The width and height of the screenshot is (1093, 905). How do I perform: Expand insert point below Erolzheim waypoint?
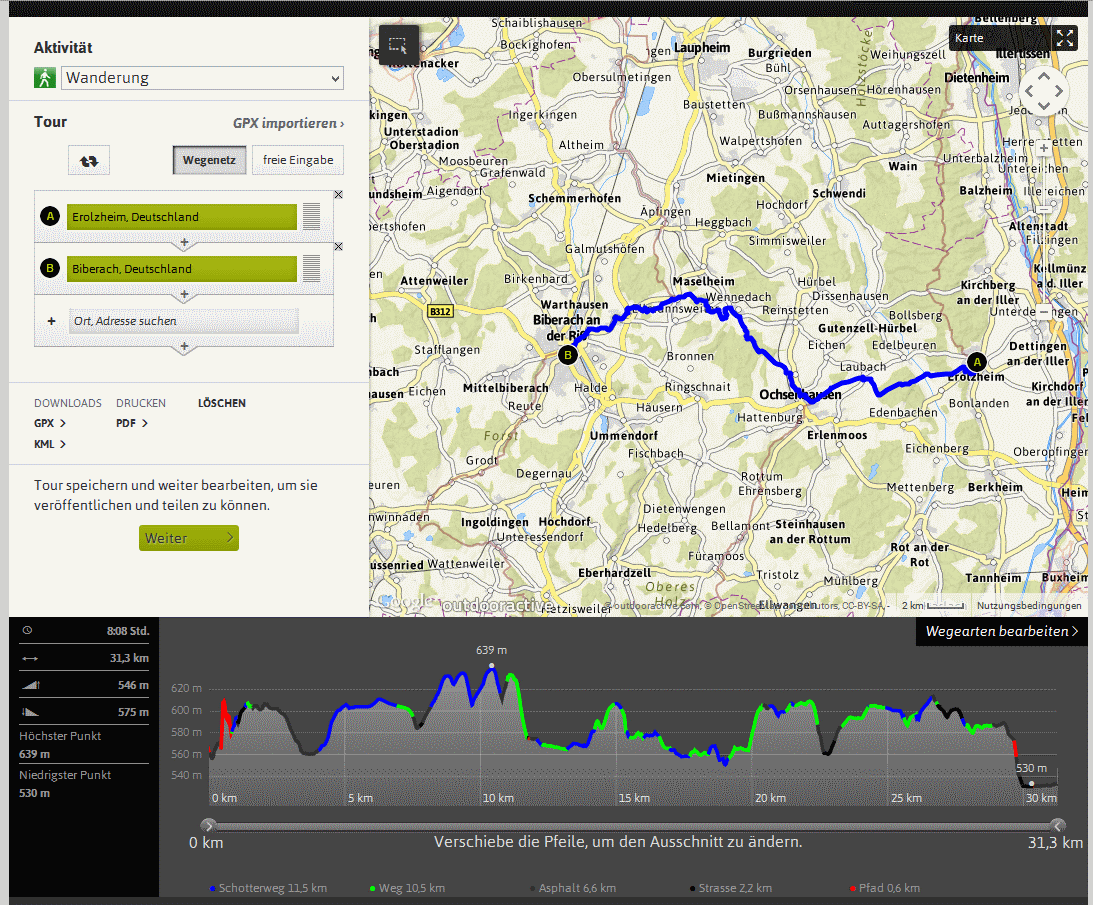point(183,243)
